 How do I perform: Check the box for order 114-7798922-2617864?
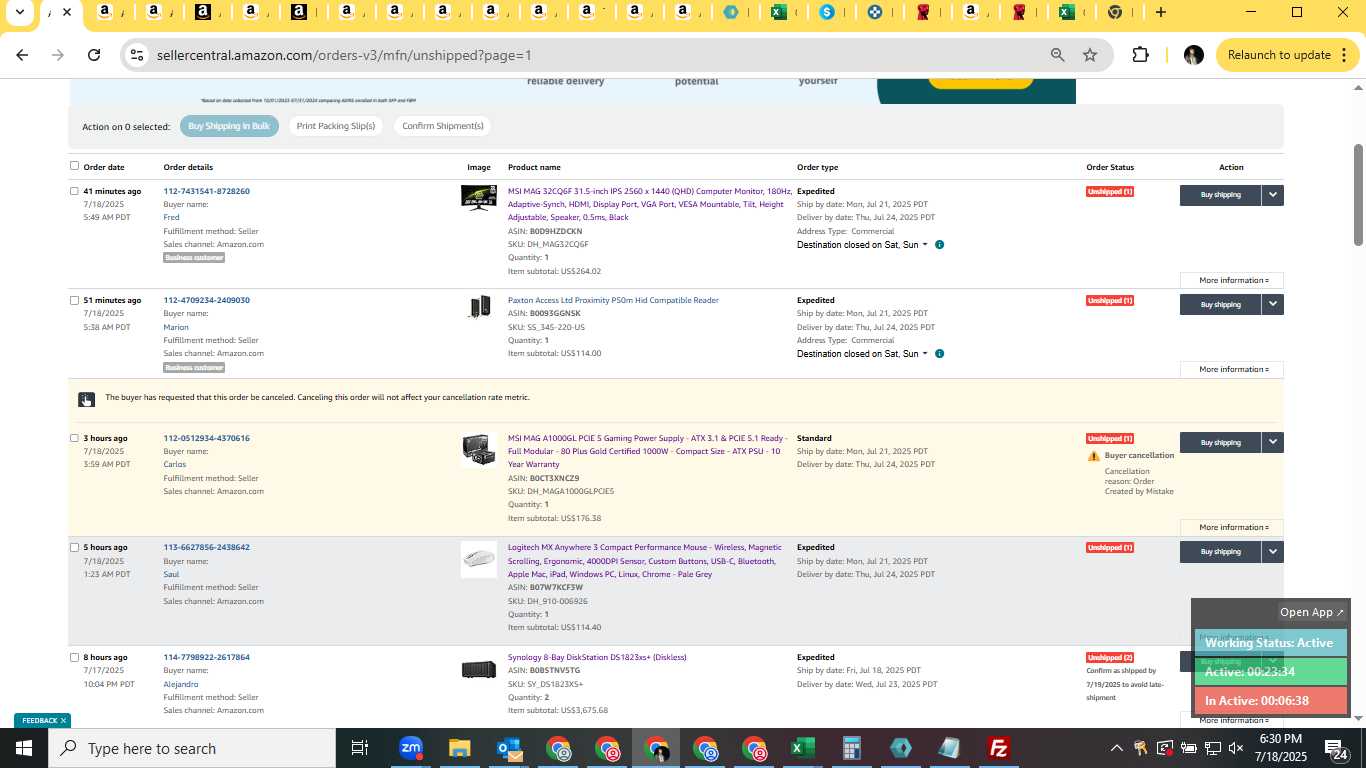click(x=74, y=657)
